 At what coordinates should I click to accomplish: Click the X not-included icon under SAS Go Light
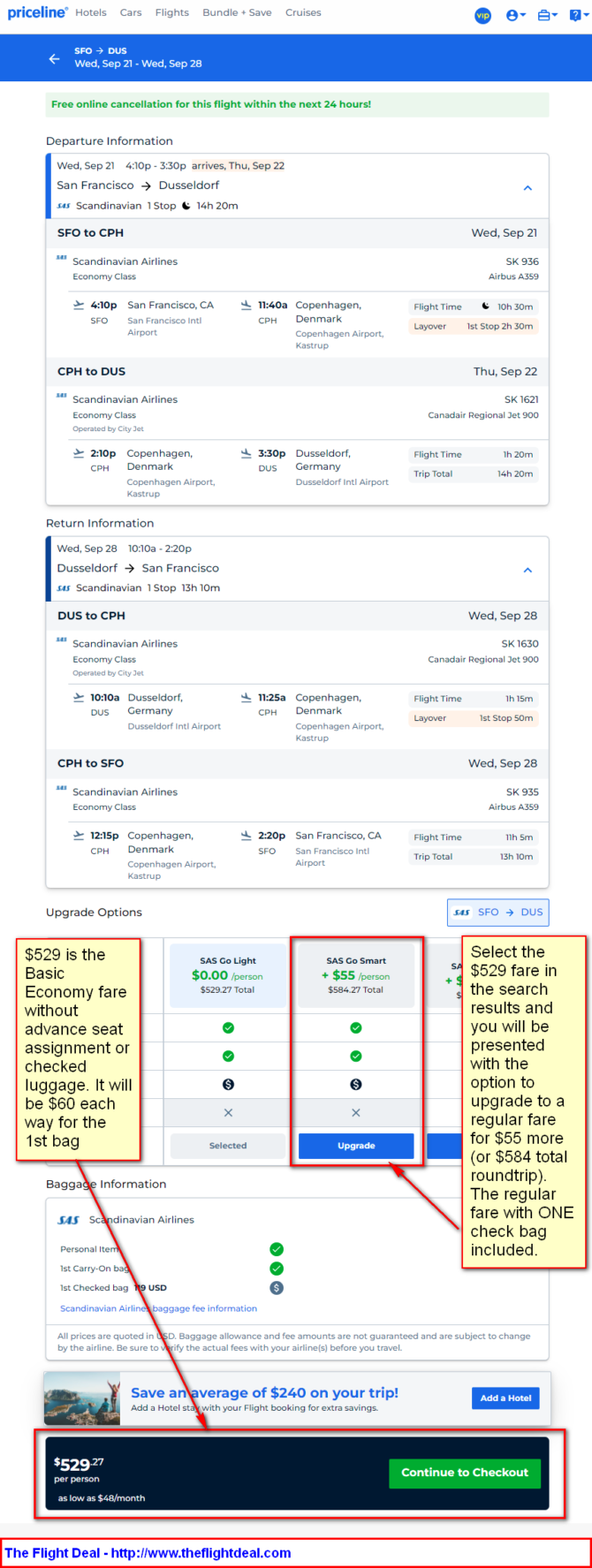coord(228,1113)
